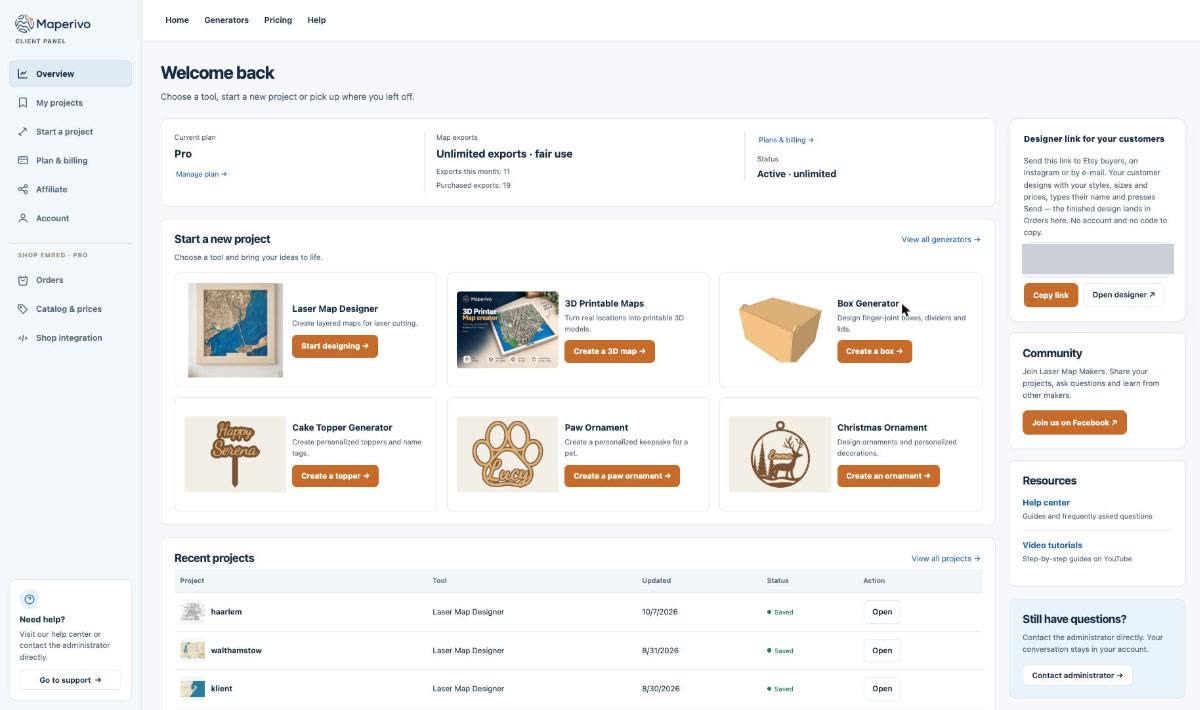Open the Video tutorials link
This screenshot has height=710, width=1200.
(1052, 545)
